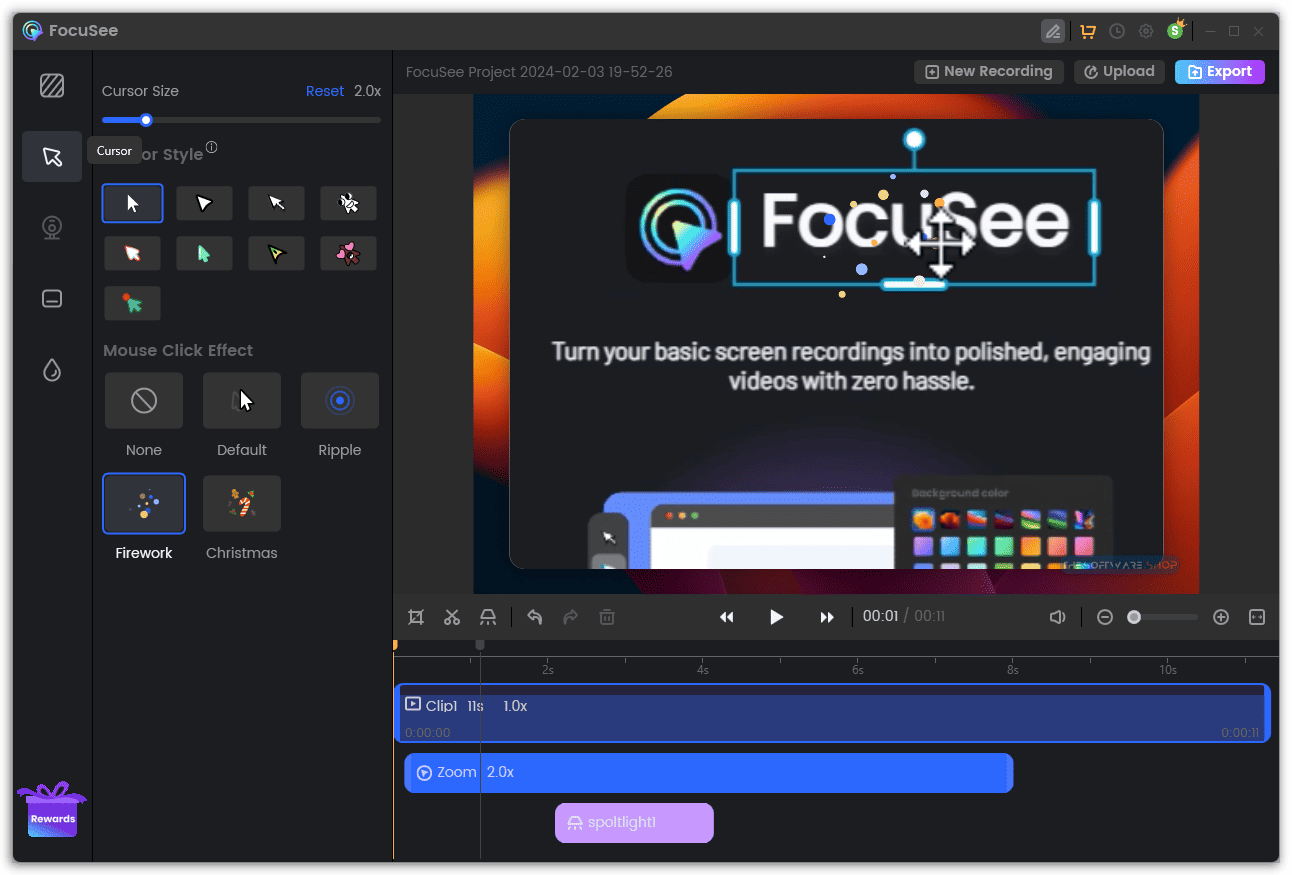This screenshot has width=1292, height=875.
Task: Play the video preview
Action: point(776,617)
